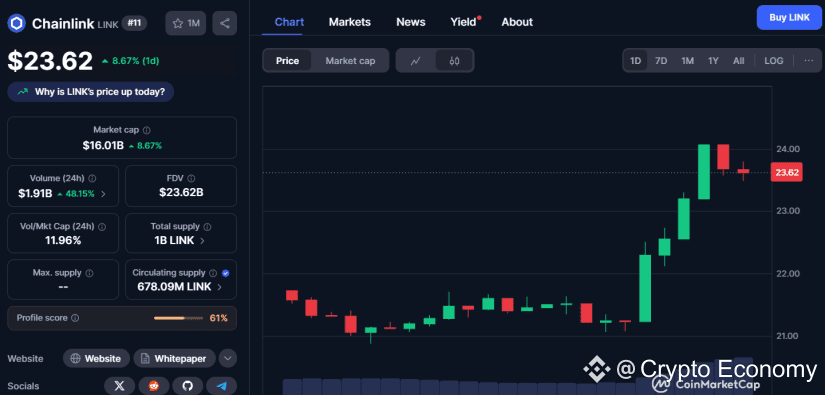This screenshot has width=825, height=395.
Task: Select the Price toggle option
Action: tap(287, 61)
